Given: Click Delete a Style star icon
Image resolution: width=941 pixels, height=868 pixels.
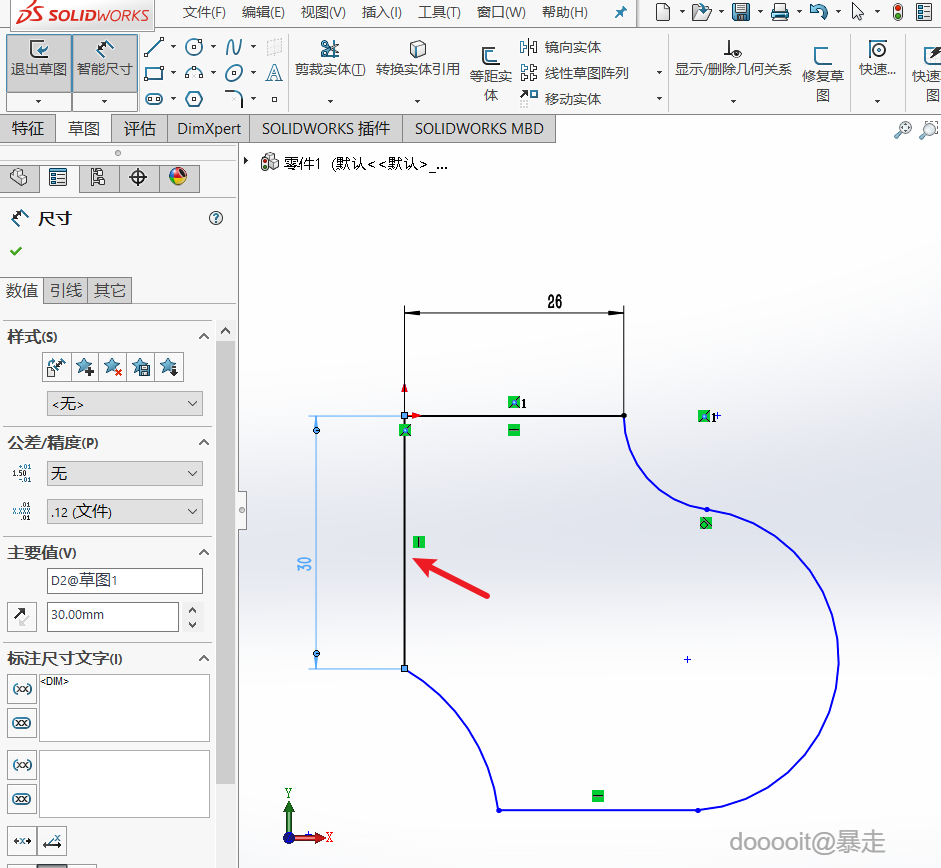Looking at the screenshot, I should point(113,367).
